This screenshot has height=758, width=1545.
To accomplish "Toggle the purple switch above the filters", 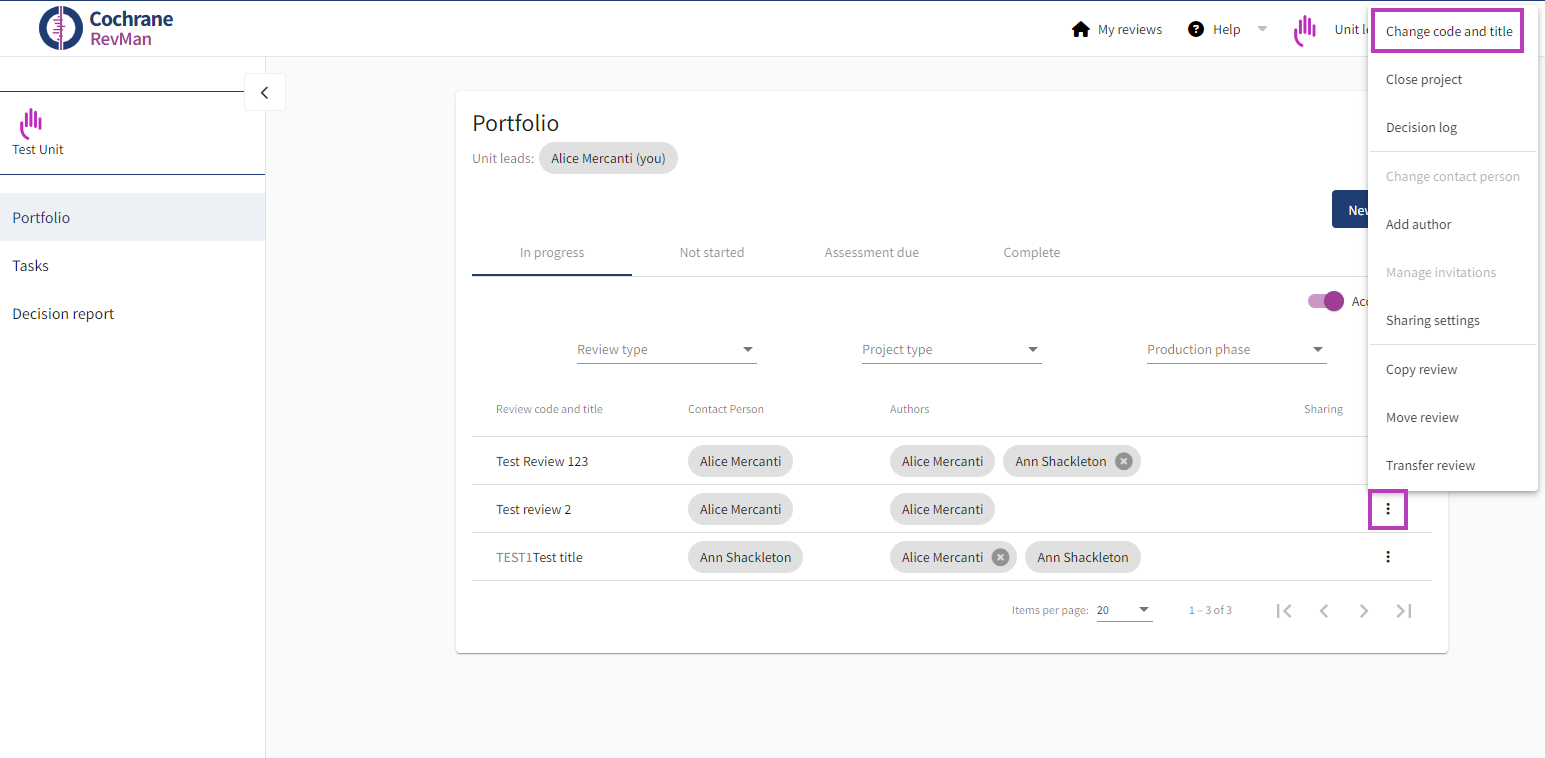I will 1326,301.
